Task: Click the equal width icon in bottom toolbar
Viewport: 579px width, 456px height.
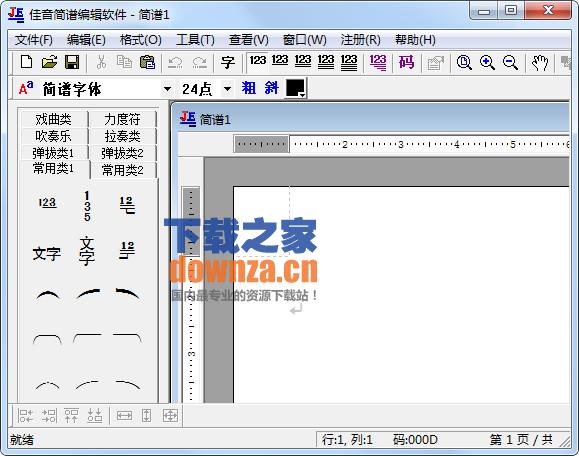Action: coord(124,416)
